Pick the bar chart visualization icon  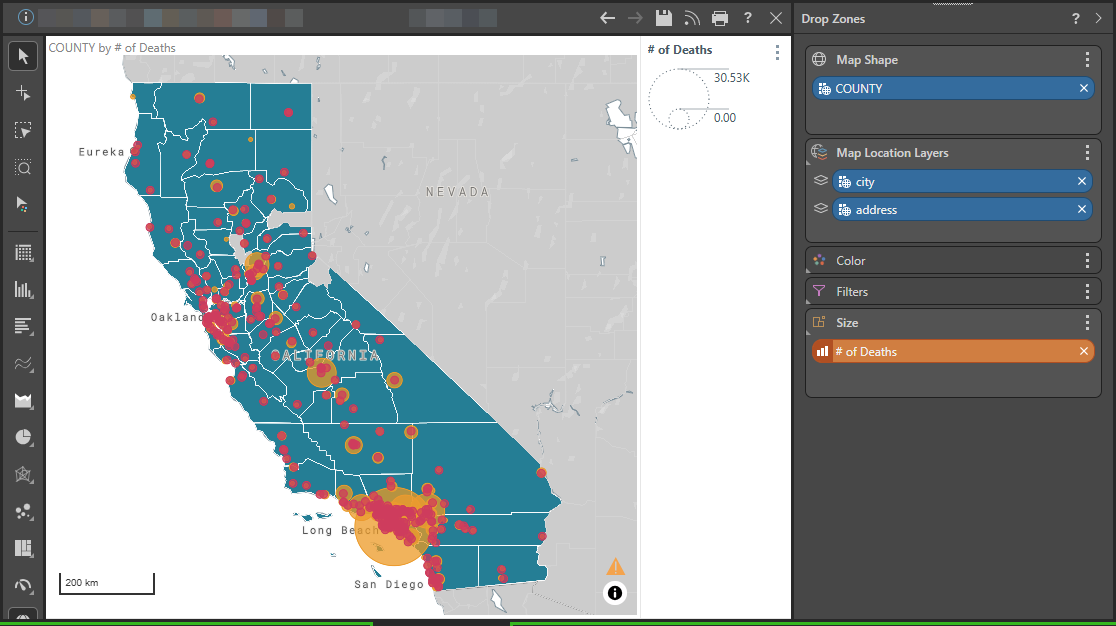[22, 289]
